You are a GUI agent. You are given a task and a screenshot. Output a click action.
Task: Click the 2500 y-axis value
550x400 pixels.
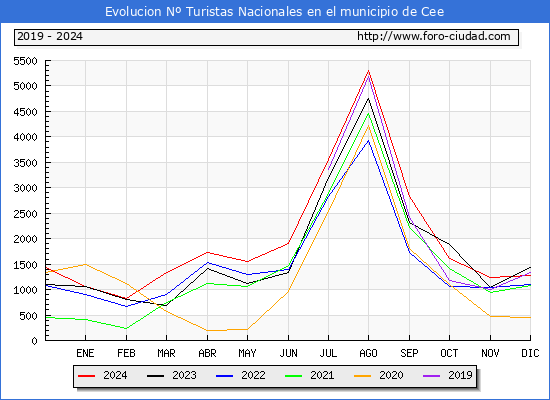coord(25,214)
